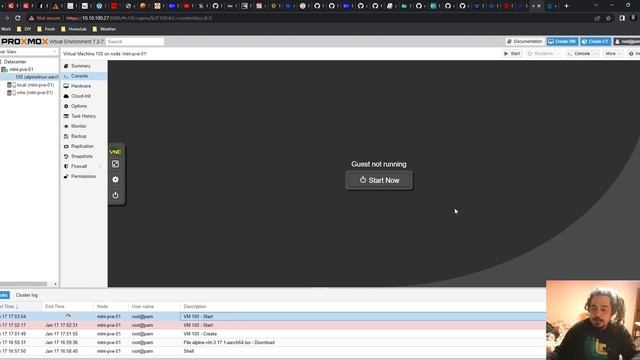
Task: Select failed red VM 100 - Start task
Action: 273,325
